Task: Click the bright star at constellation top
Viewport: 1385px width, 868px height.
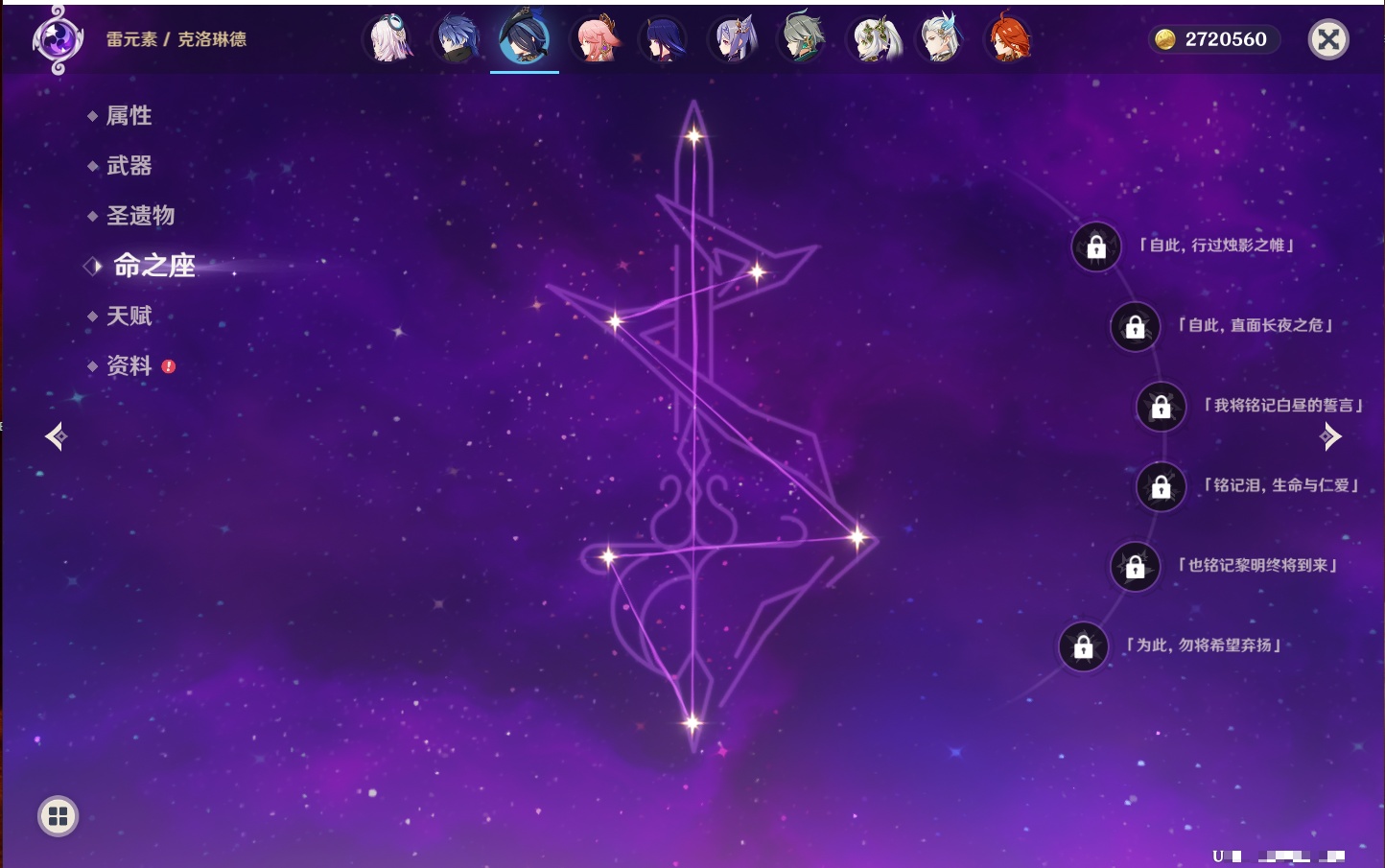Action: (693, 136)
